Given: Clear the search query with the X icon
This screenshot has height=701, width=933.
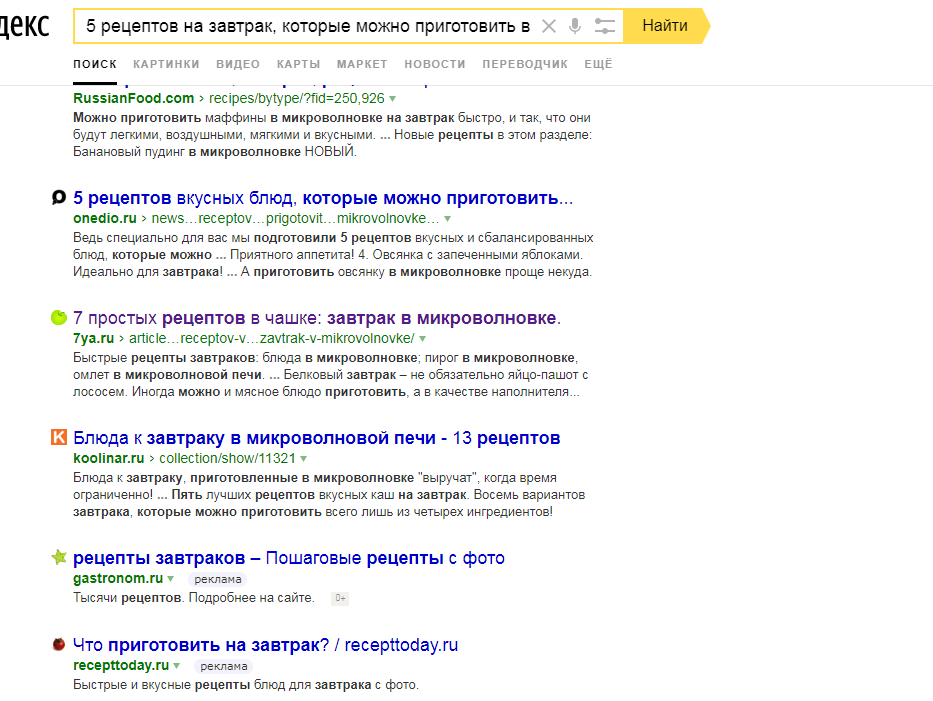Looking at the screenshot, I should tap(549, 26).
